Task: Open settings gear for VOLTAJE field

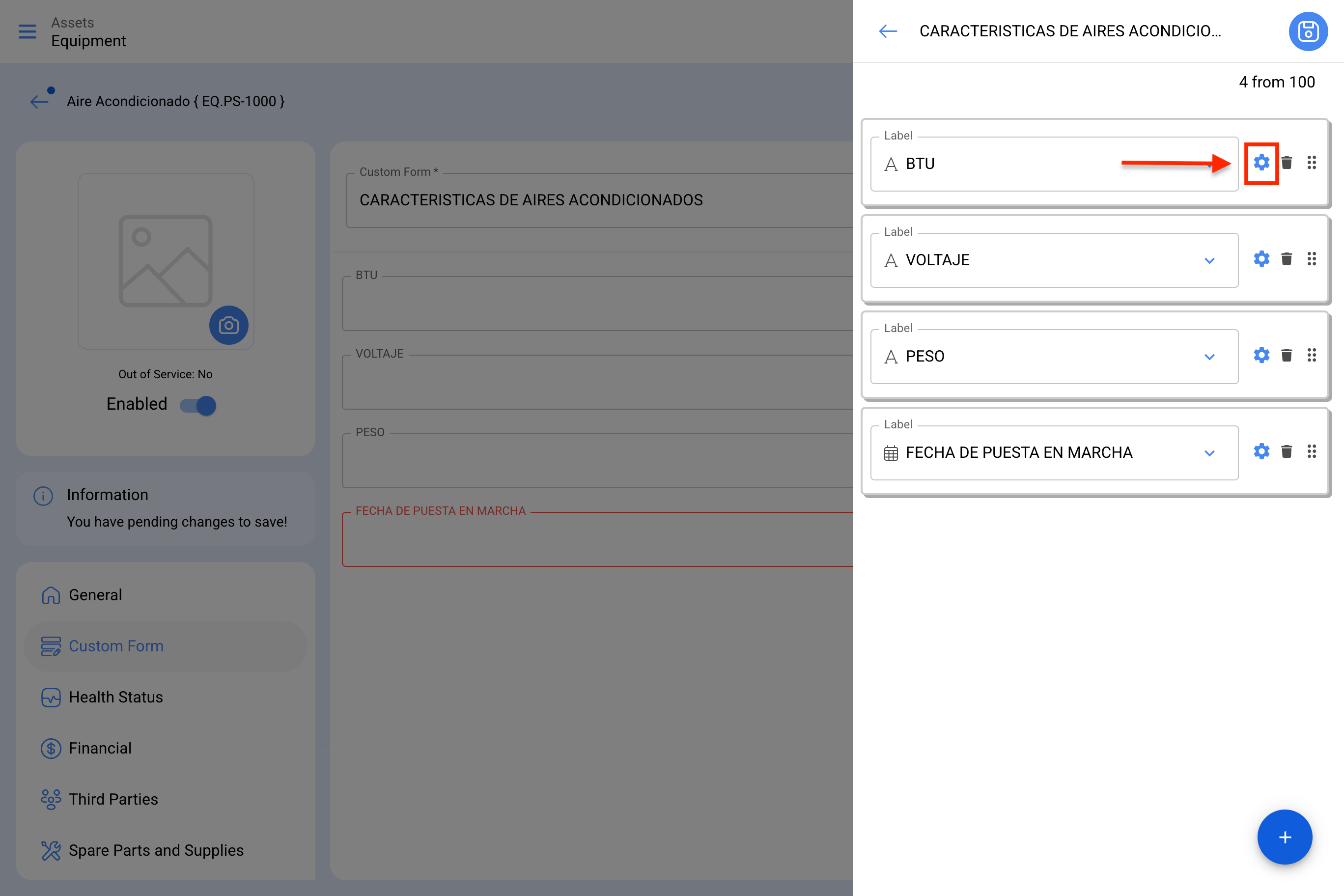Action: (x=1261, y=259)
